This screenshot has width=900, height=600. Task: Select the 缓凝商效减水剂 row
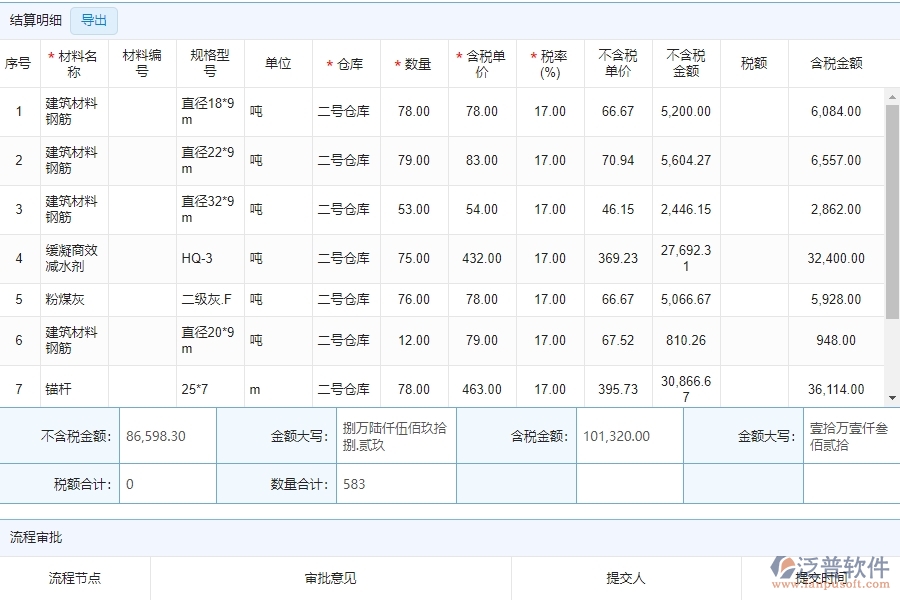(x=72, y=258)
